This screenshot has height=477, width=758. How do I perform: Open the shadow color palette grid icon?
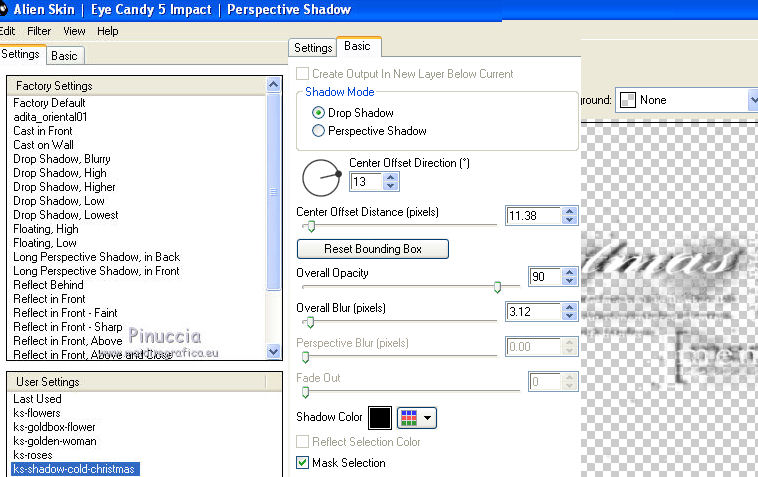pyautogui.click(x=409, y=418)
